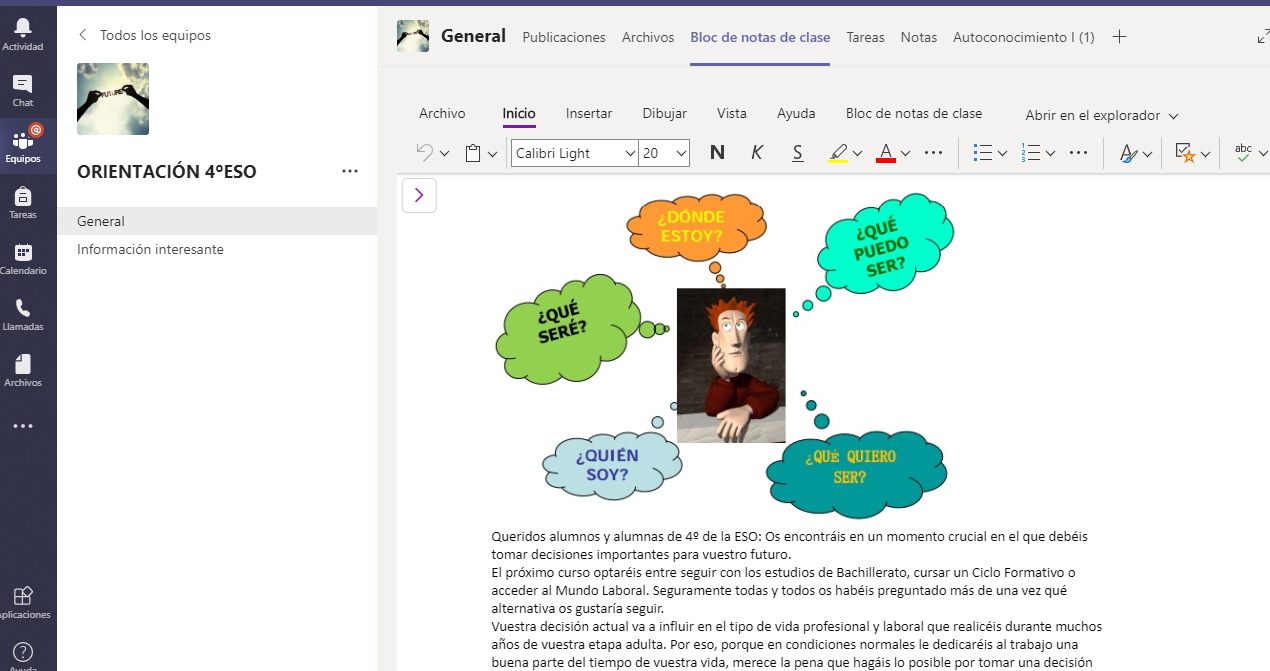Open the paste options dropdown arrow
This screenshot has height=671, width=1270.
493,154
